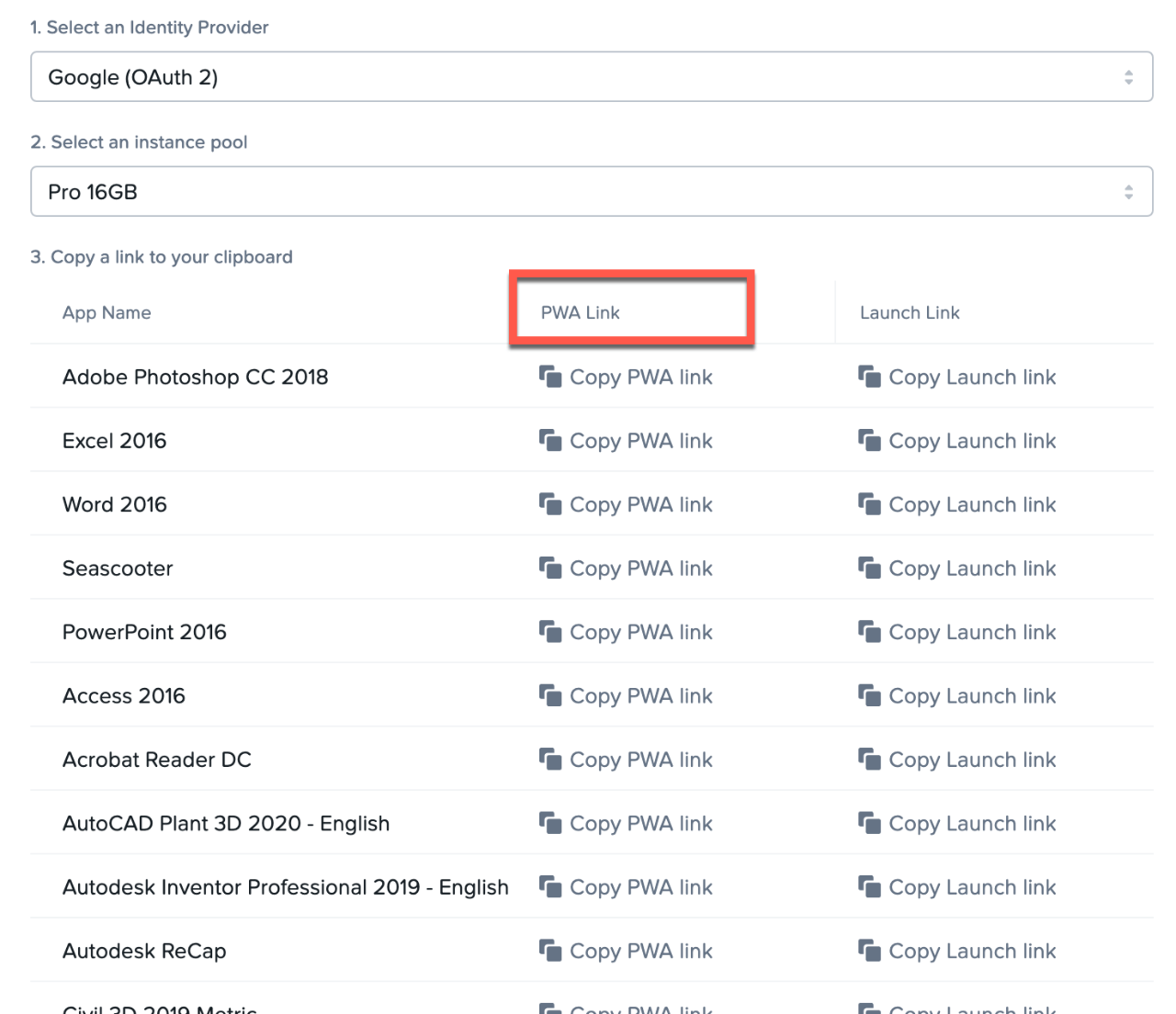The height and width of the screenshot is (1014, 1176).
Task: Click stepper arrows on Pro 16GB selector
Action: pyautogui.click(x=1128, y=192)
